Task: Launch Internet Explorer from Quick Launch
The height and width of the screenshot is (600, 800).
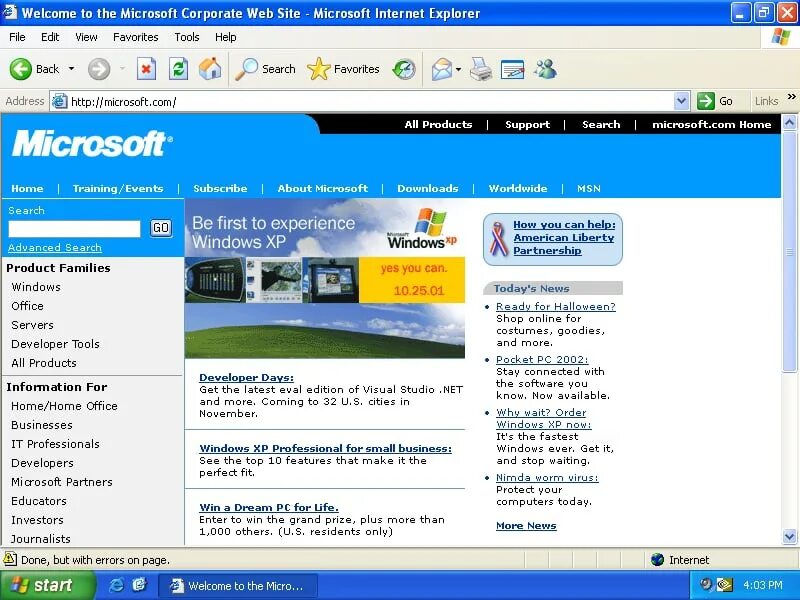Action: pyautogui.click(x=116, y=585)
